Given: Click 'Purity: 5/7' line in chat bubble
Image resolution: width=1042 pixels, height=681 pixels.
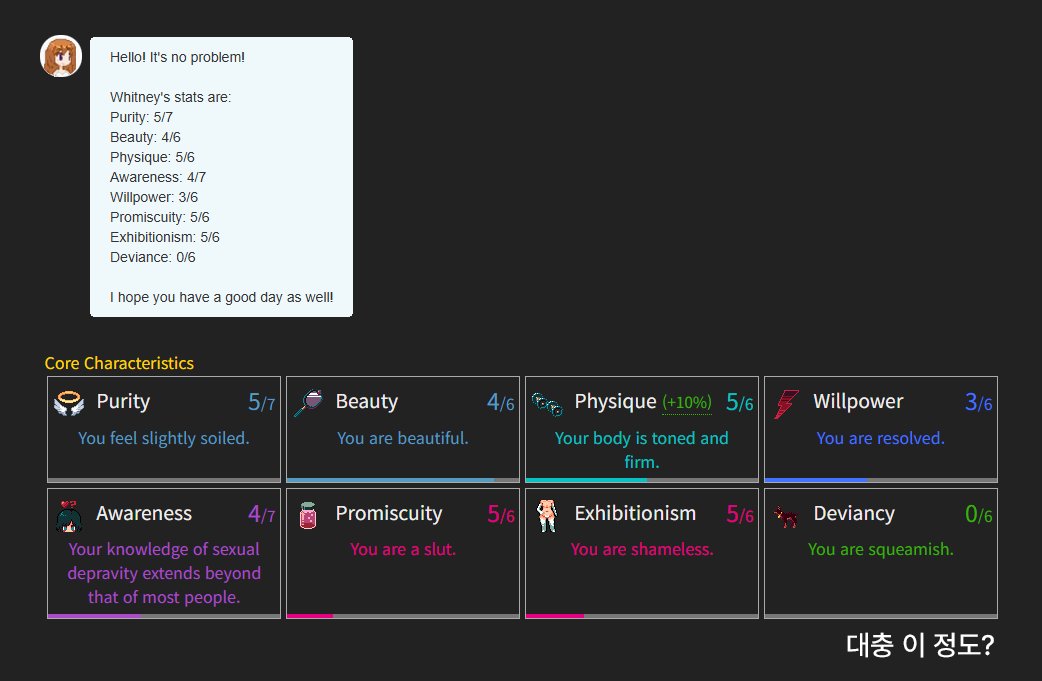Looking at the screenshot, I should 141,117.
